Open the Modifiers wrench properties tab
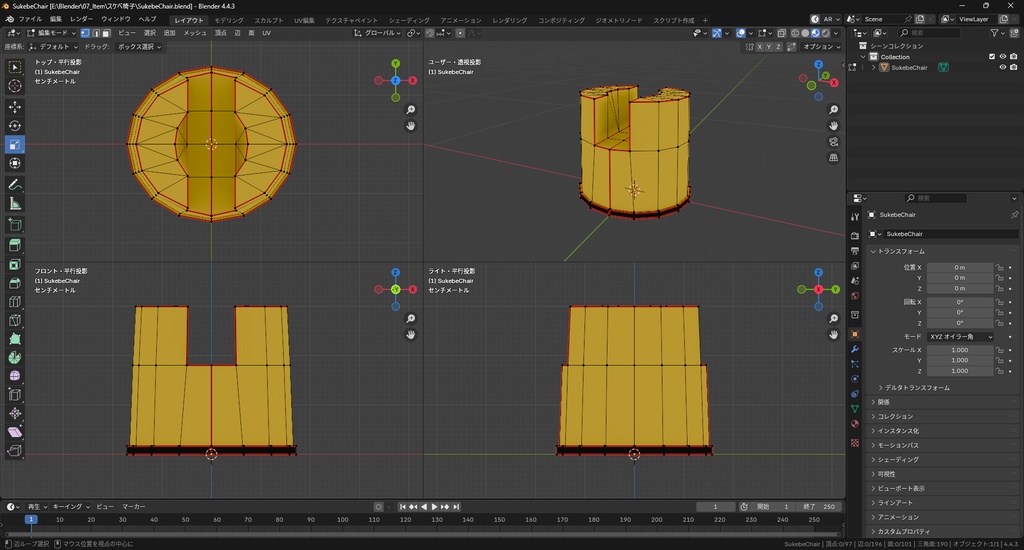This screenshot has height=550, width=1024. click(855, 349)
